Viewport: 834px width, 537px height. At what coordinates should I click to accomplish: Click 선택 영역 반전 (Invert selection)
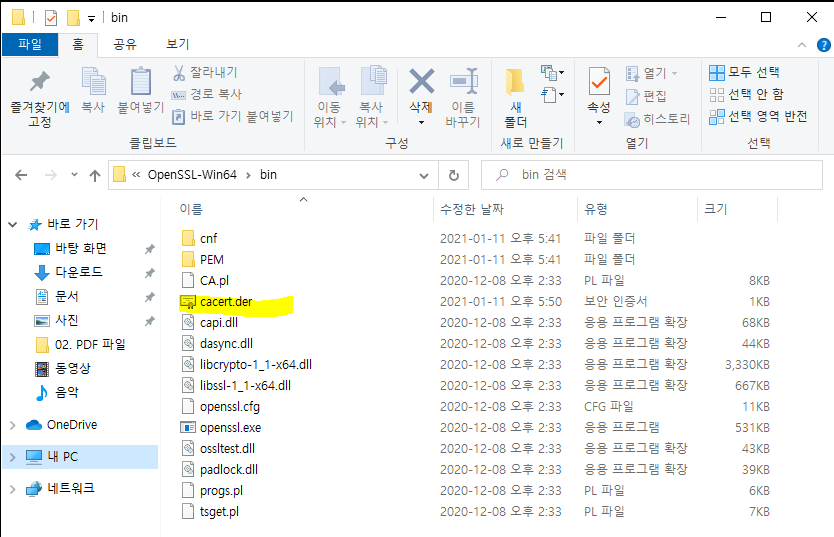click(758, 116)
